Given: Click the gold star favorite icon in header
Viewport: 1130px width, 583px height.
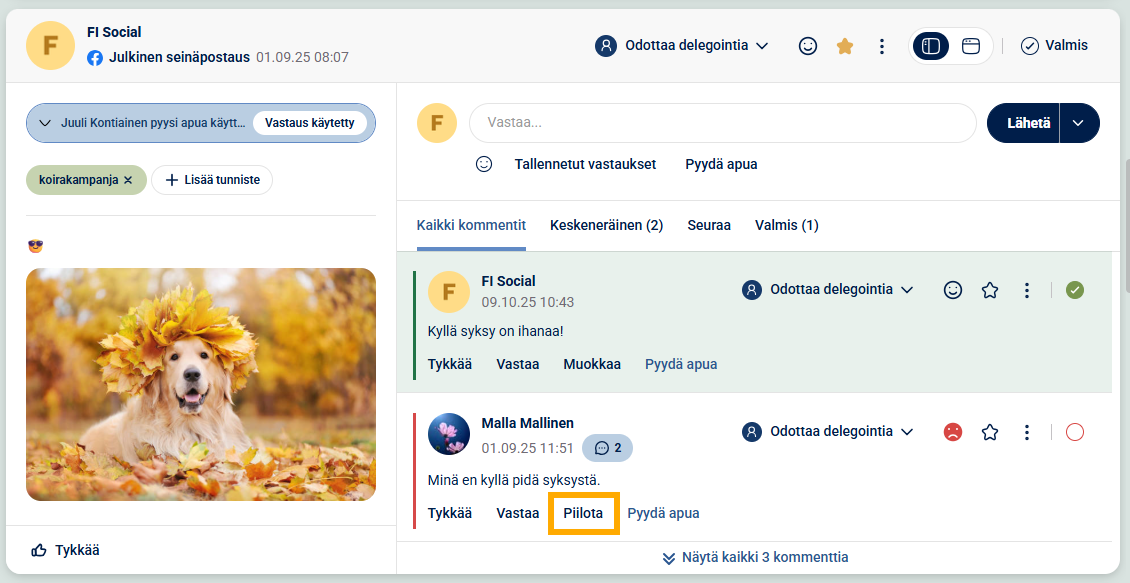Looking at the screenshot, I should coord(845,46).
